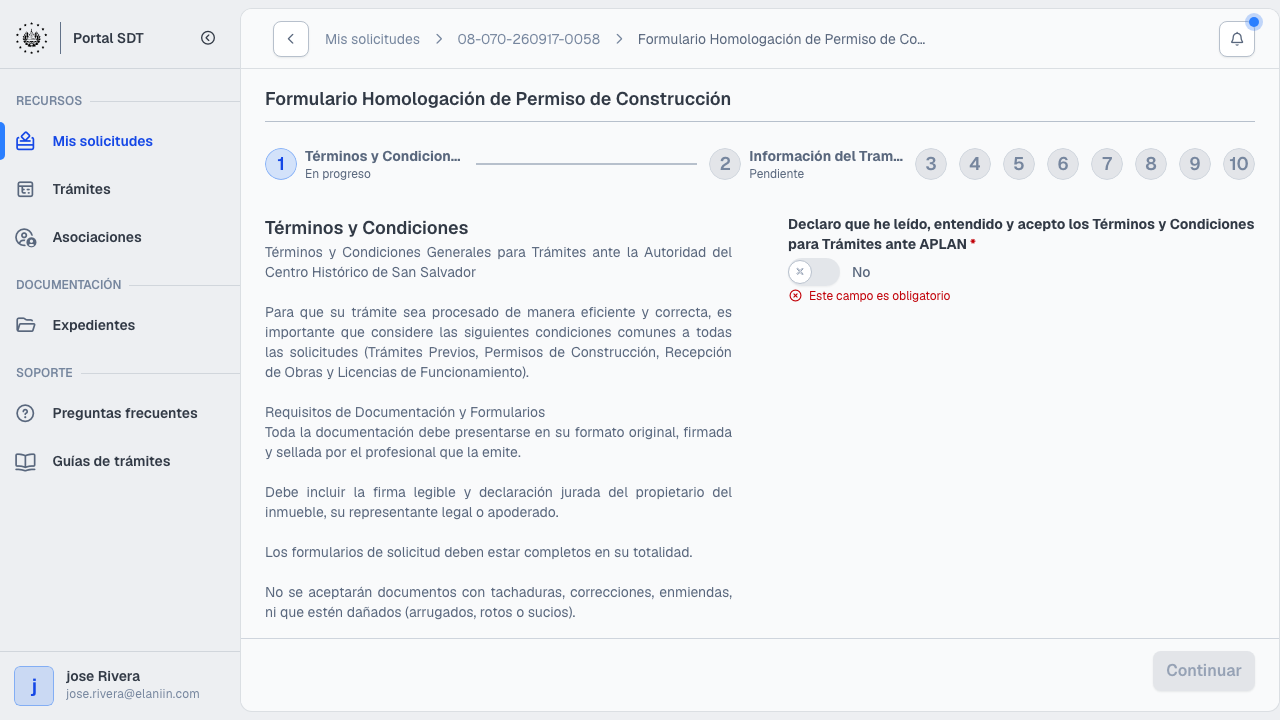Click the Portal SDT title text
Viewport: 1280px width, 720px height.
coord(108,38)
